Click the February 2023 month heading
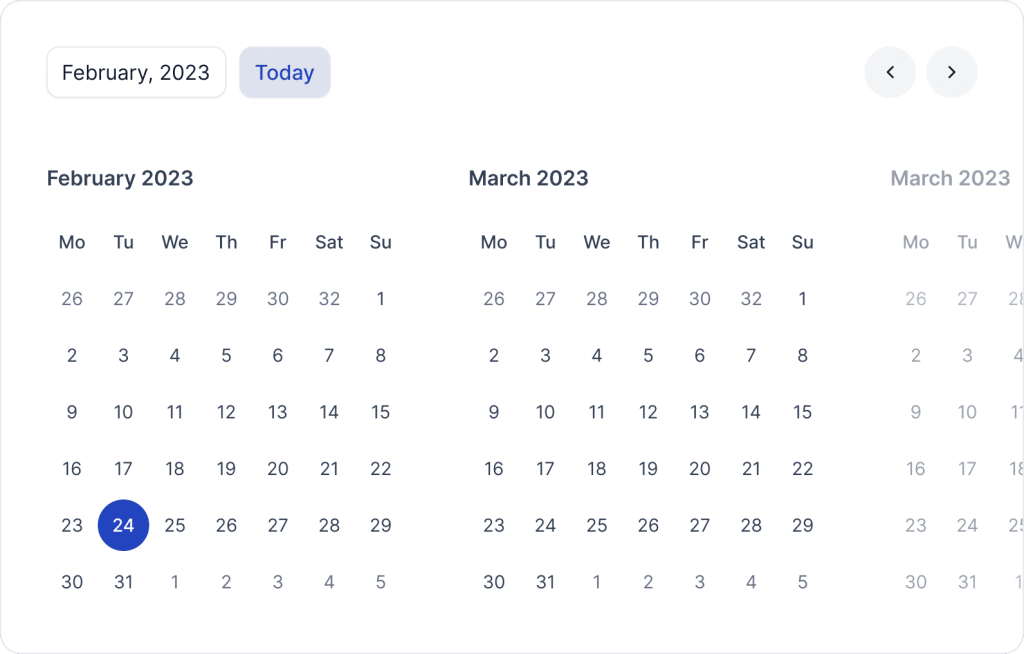This screenshot has height=654, width=1024. [120, 178]
